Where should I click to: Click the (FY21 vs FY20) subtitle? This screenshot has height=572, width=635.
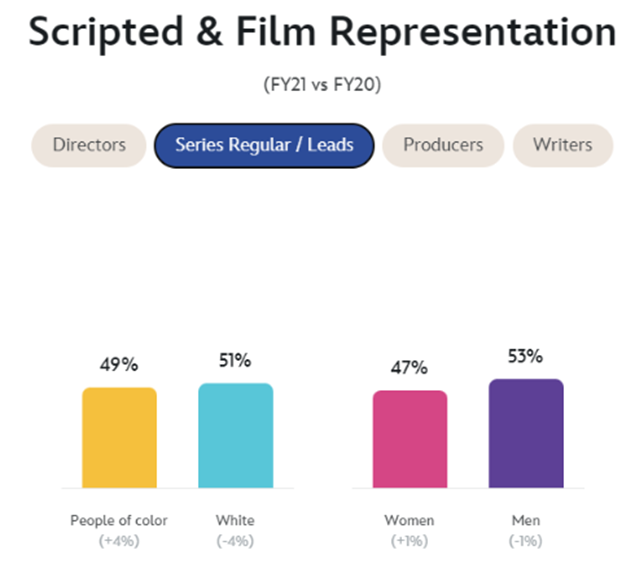pos(322,85)
